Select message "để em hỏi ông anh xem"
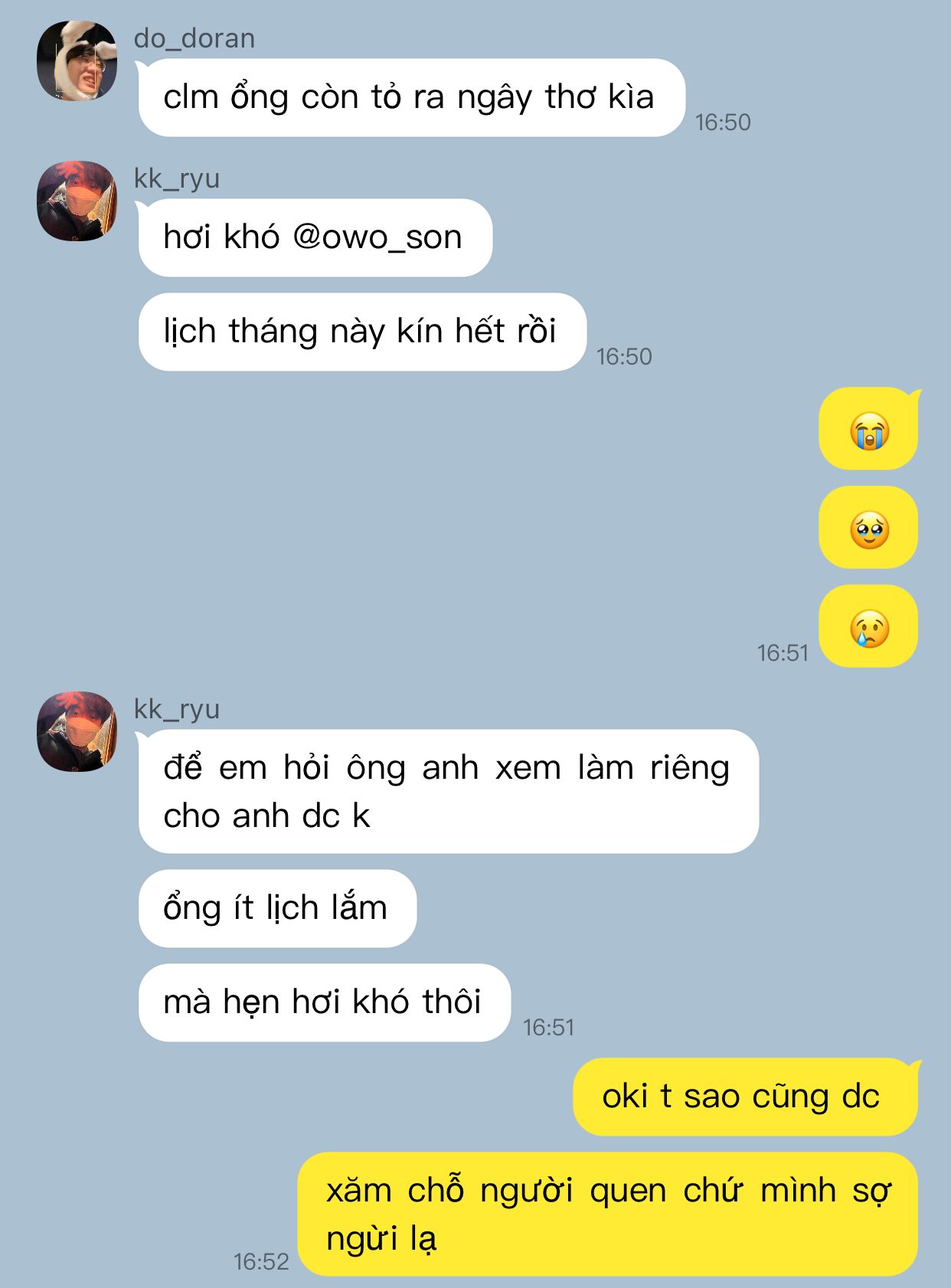Screen dimensions: 951x1288 tap(449, 791)
